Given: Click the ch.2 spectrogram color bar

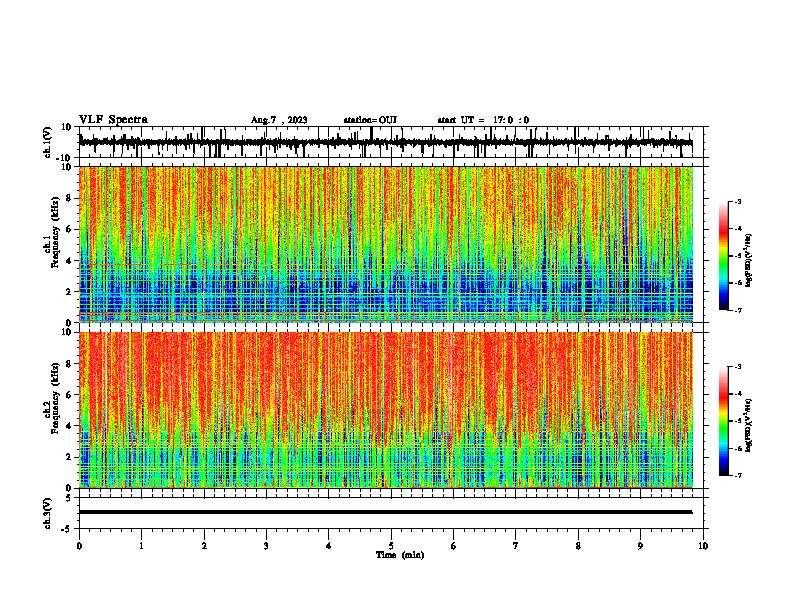Looking at the screenshot, I should (x=723, y=421).
